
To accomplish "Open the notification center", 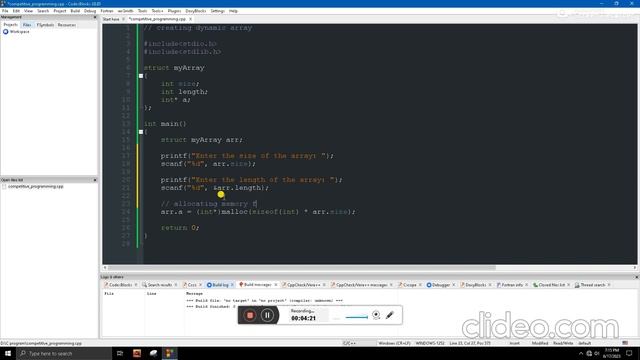I will 629,353.
